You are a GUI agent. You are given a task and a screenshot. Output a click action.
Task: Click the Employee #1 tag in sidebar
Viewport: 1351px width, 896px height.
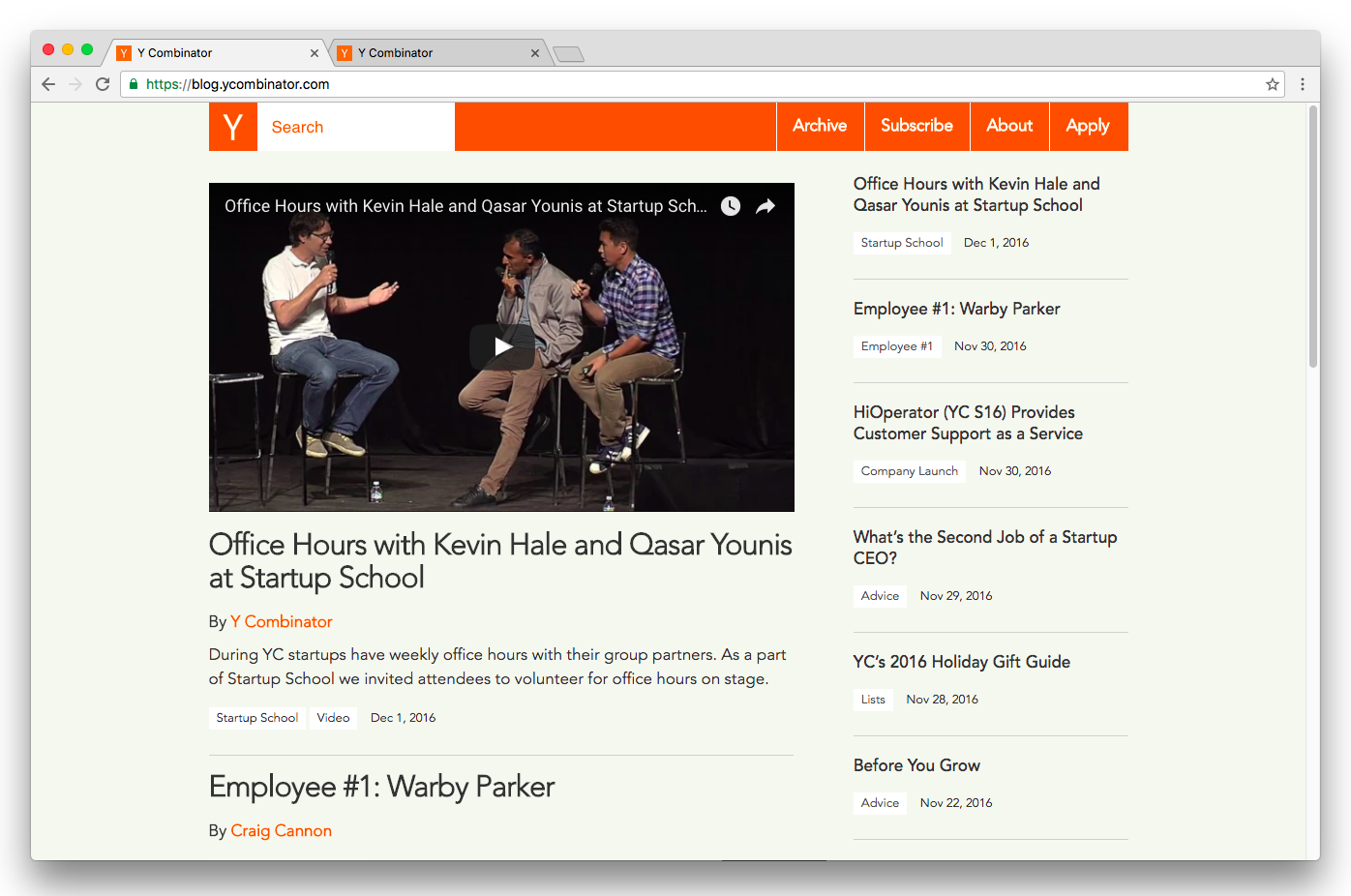[897, 346]
